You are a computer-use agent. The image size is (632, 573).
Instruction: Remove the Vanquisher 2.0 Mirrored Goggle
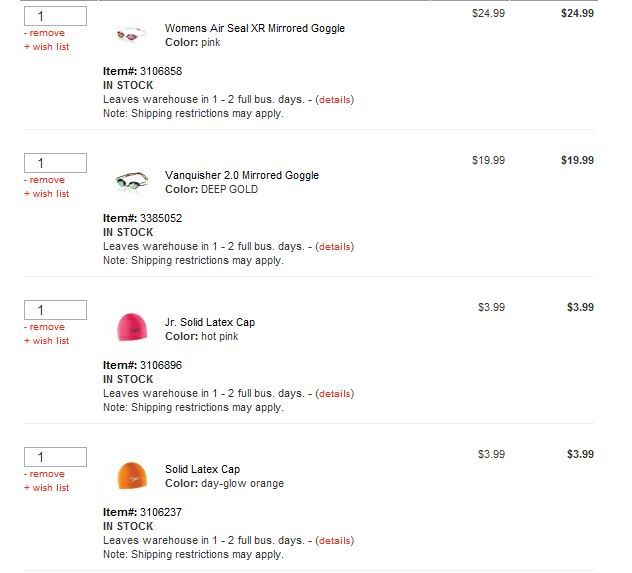pos(46,180)
